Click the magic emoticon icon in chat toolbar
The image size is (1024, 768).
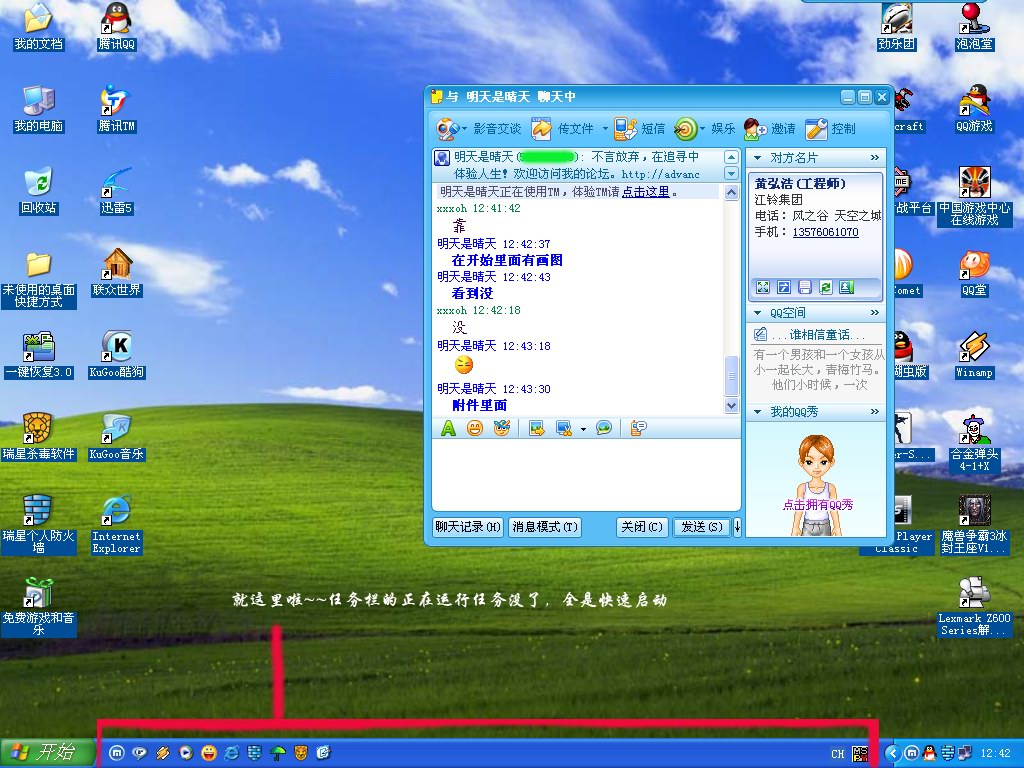[502, 428]
